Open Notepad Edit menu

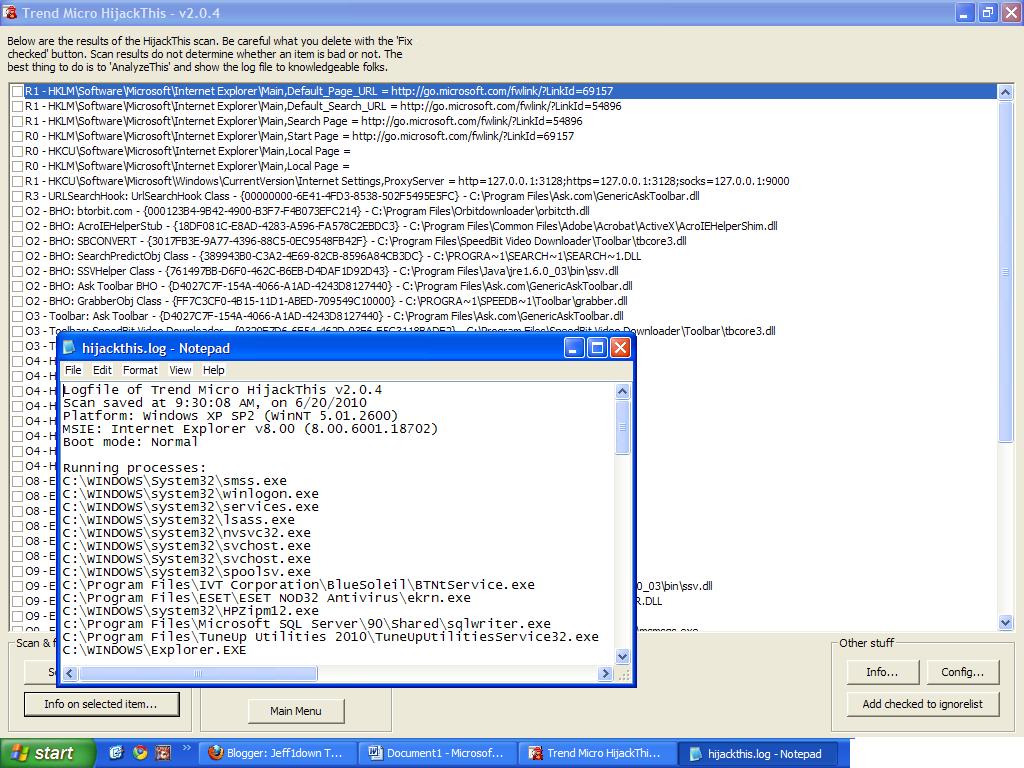pos(102,370)
